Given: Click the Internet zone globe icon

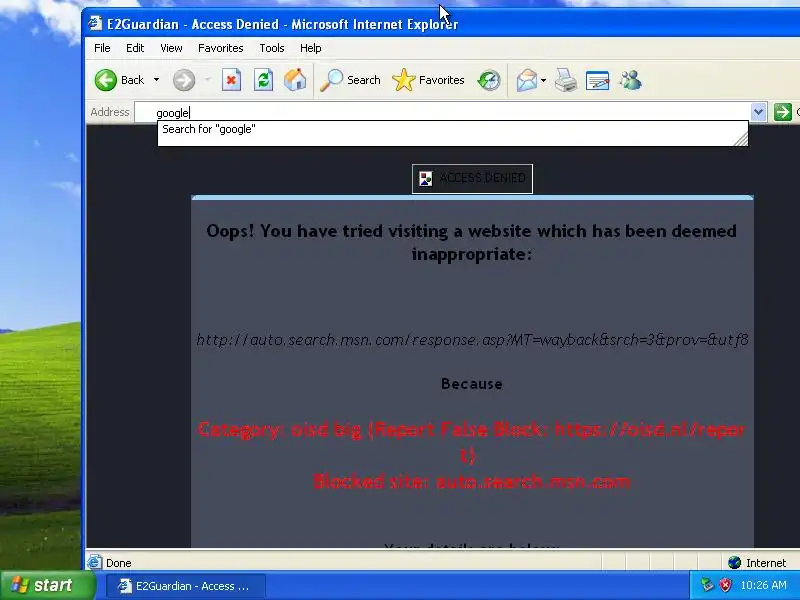Looking at the screenshot, I should pyautogui.click(x=734, y=562).
